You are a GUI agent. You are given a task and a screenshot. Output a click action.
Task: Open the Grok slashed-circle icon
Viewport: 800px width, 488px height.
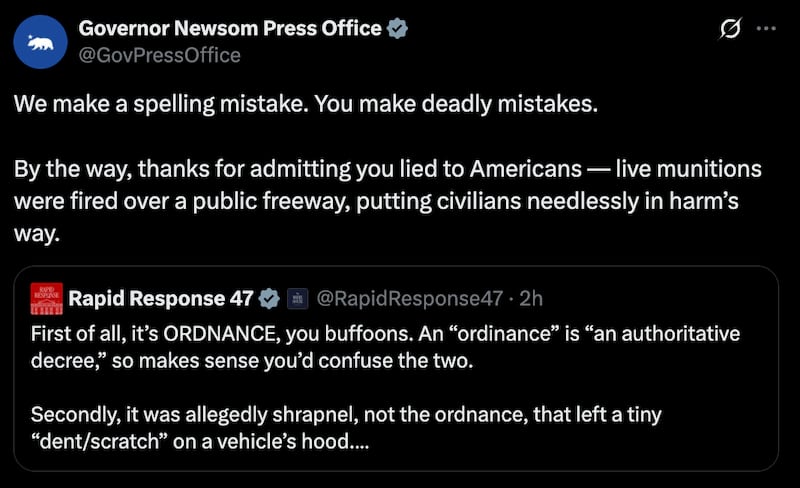pos(731,29)
